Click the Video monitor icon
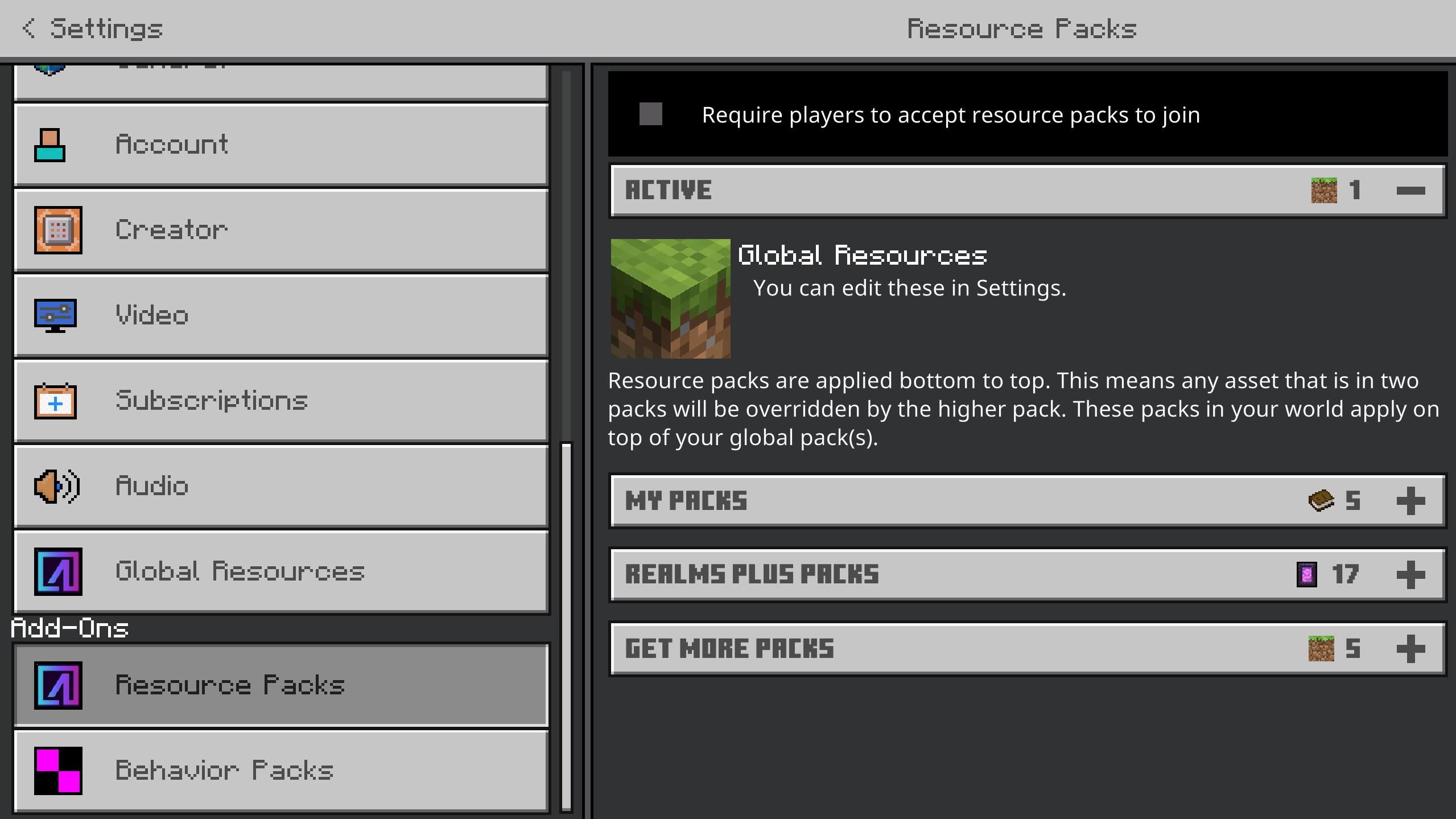The width and height of the screenshot is (1456, 819). pos(55,315)
